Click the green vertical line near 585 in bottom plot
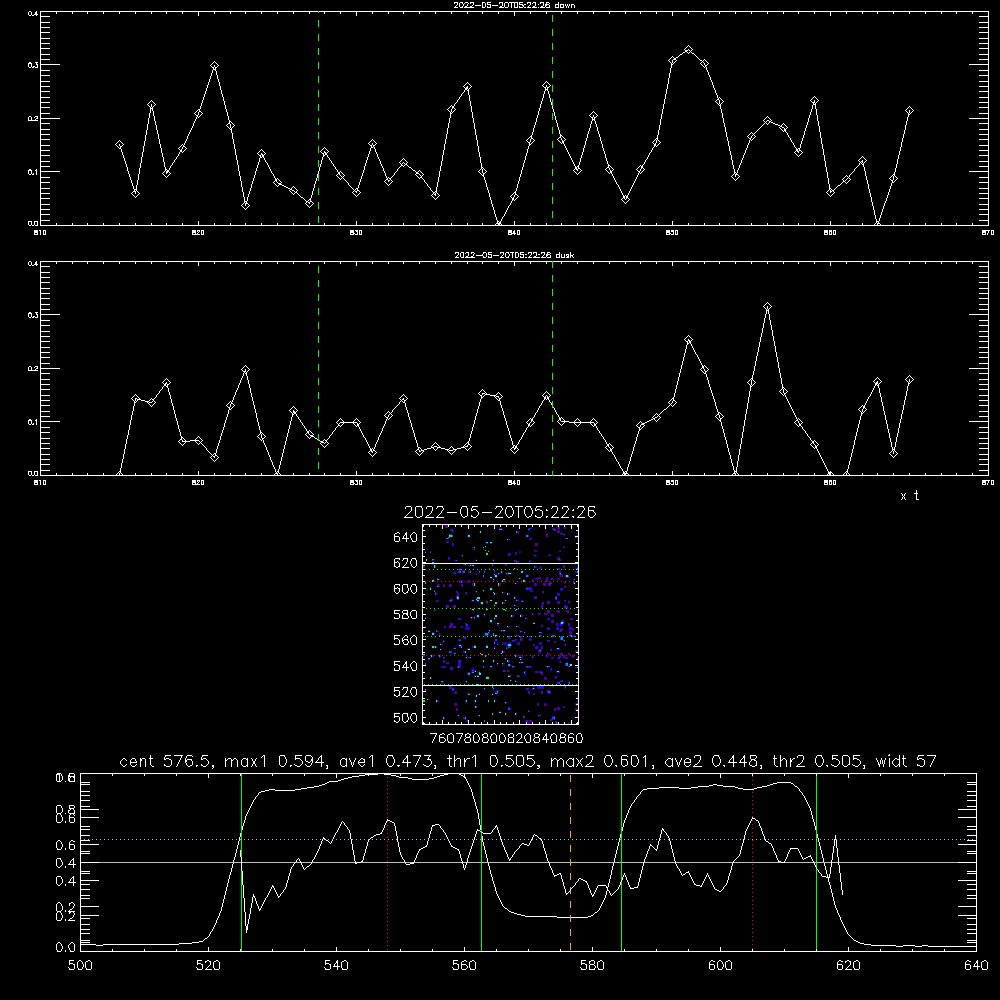 [622, 862]
